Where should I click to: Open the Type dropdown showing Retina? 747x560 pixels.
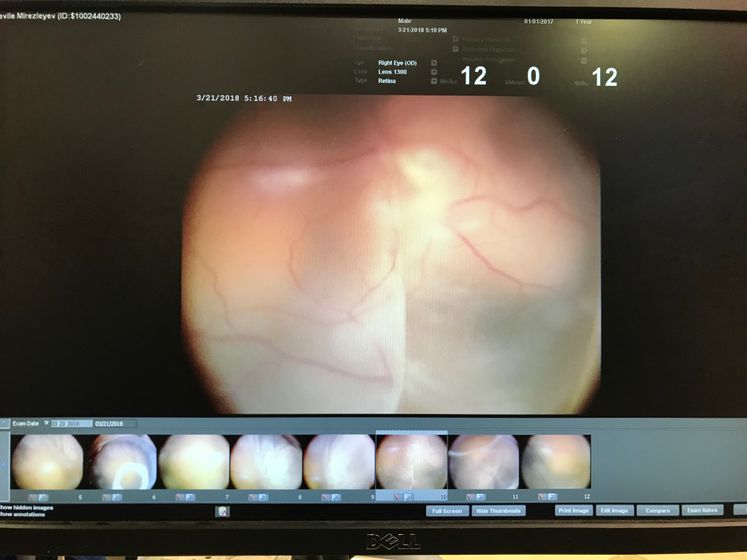point(434,81)
